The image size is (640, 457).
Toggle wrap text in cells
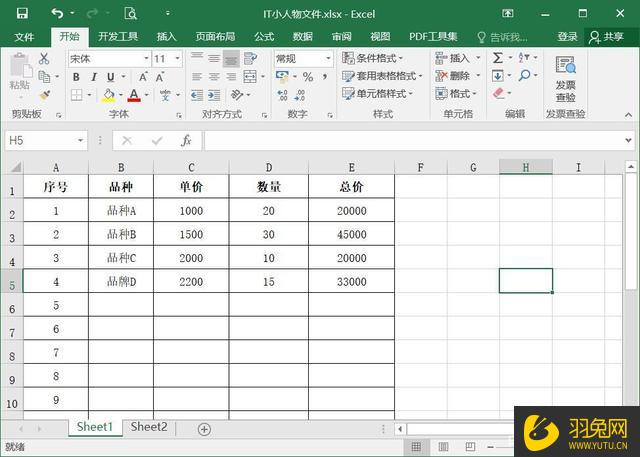coord(250,59)
